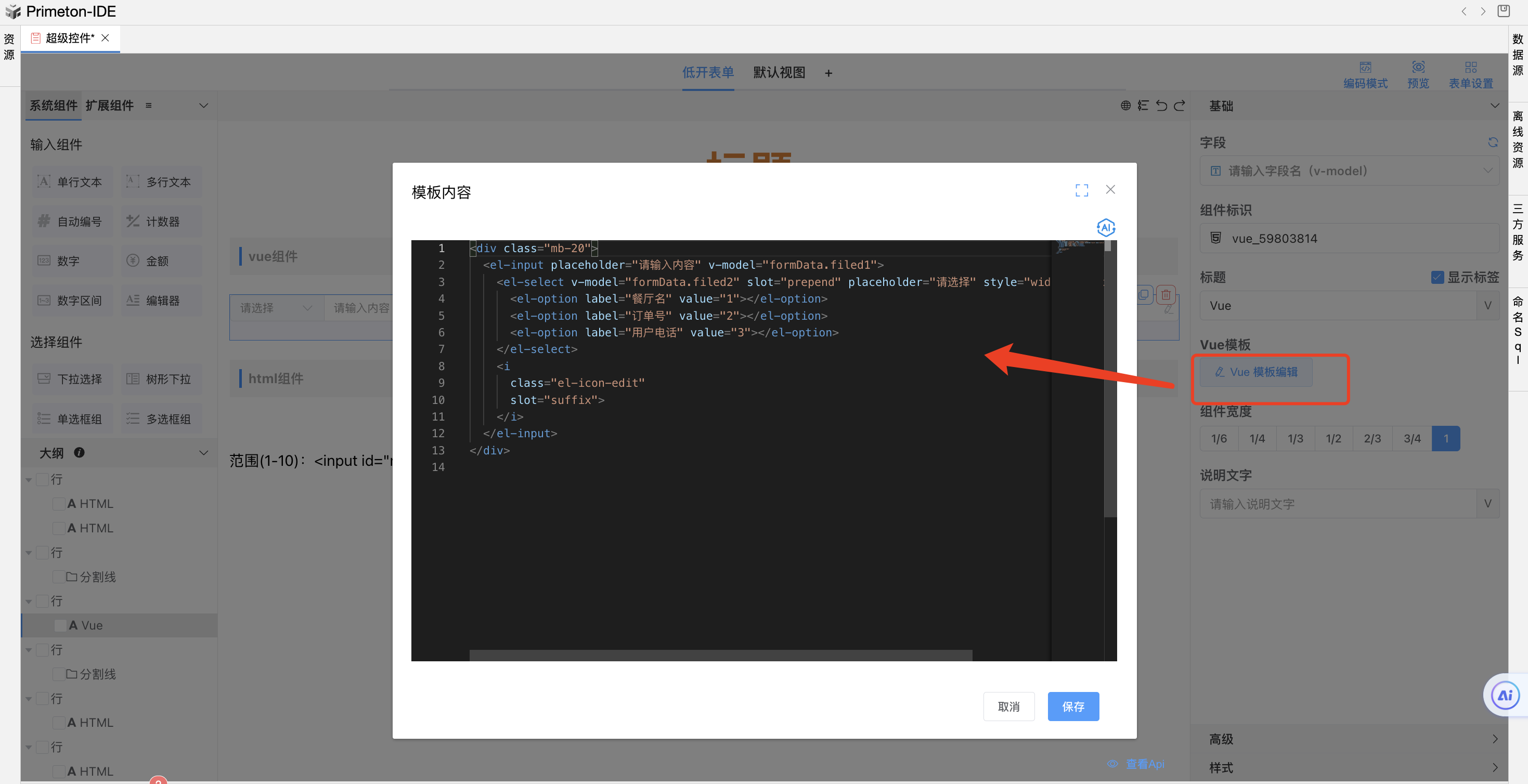This screenshot has width=1528, height=784.
Task: Open the 预览 preview icon
Action: [1418, 74]
